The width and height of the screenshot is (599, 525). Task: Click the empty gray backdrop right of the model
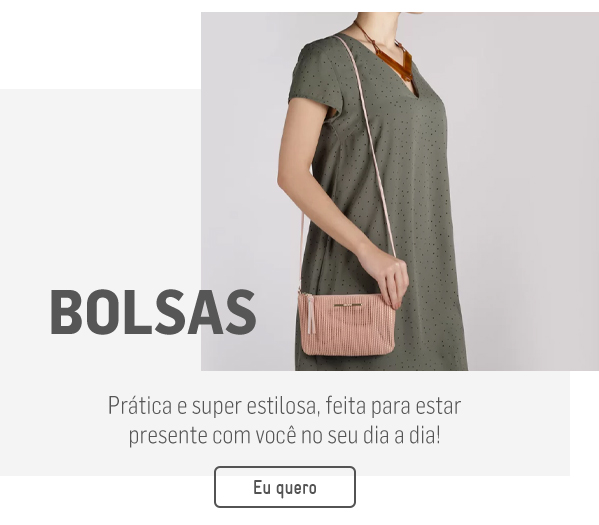[x=531, y=191]
